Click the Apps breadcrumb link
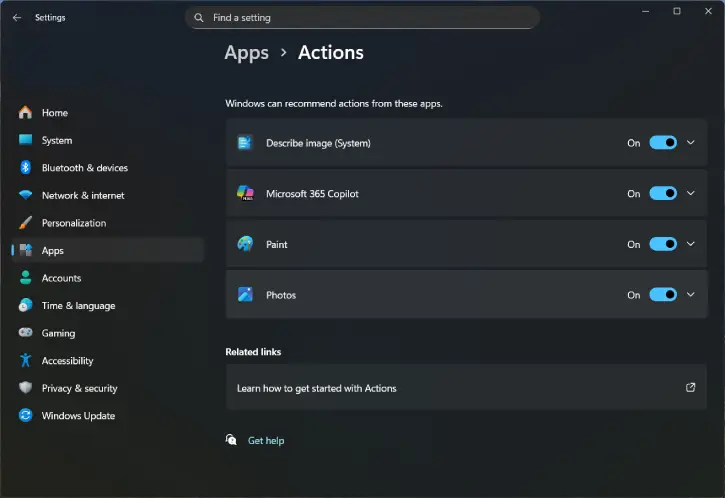Viewport: 725px width, 498px height. (x=246, y=53)
